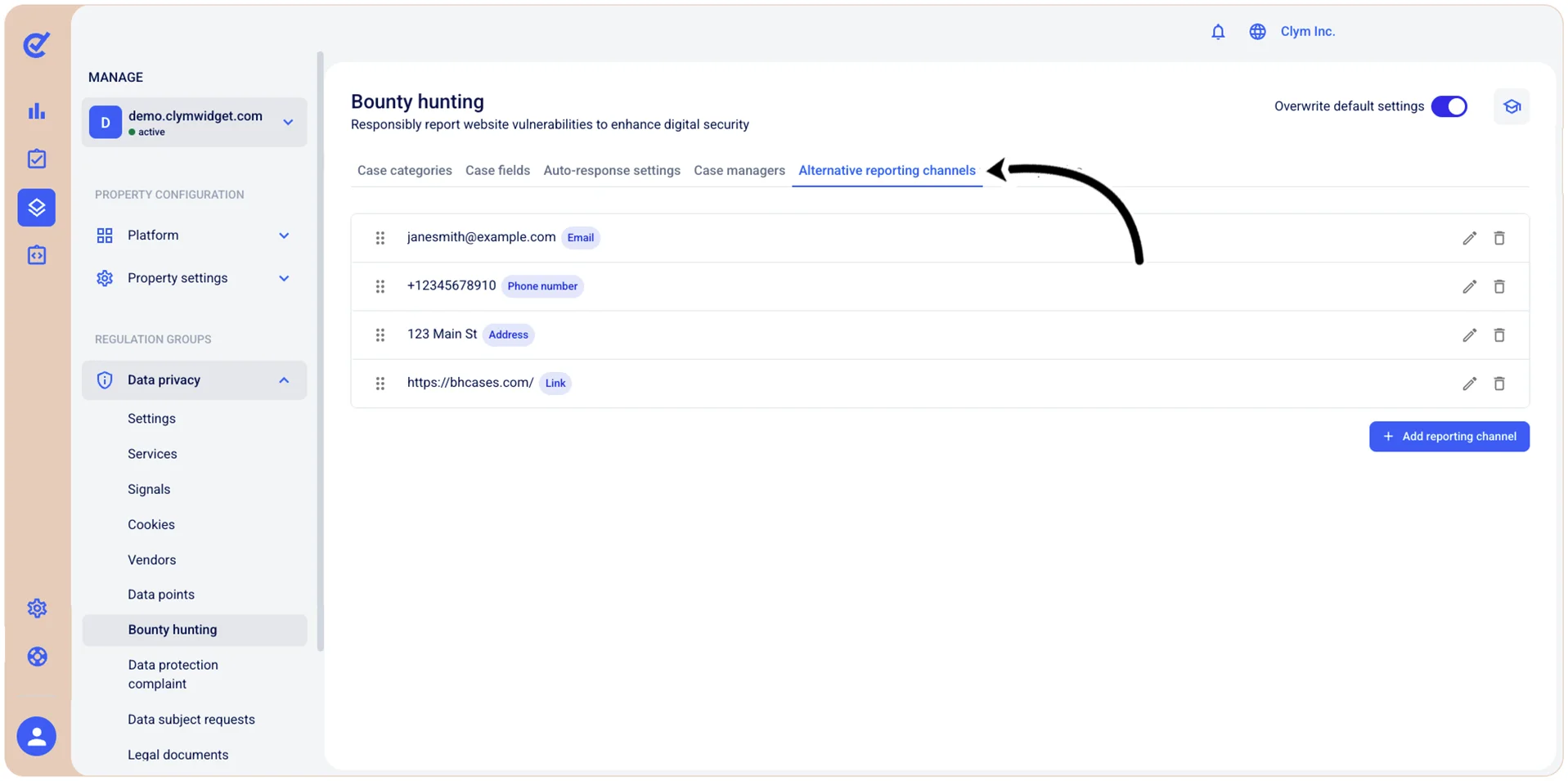Click the Email tag badge
The height and width of the screenshot is (781, 1568).
(x=581, y=238)
